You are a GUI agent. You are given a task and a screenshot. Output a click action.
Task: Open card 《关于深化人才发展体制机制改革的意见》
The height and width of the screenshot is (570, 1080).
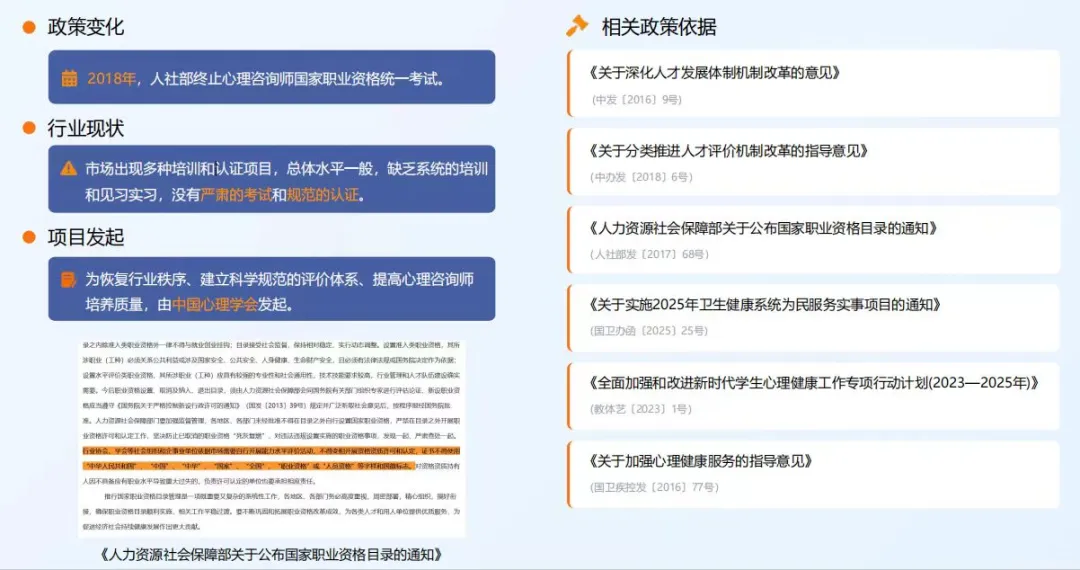[x=813, y=83]
